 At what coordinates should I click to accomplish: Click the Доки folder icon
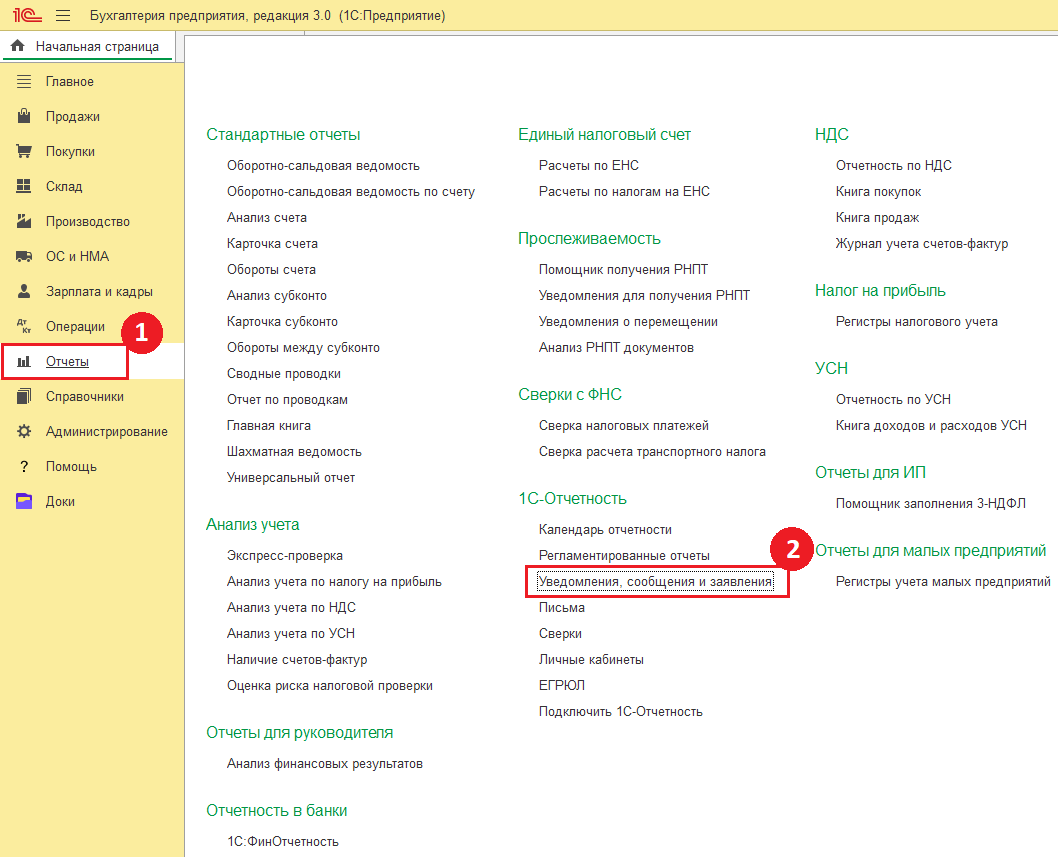point(24,501)
